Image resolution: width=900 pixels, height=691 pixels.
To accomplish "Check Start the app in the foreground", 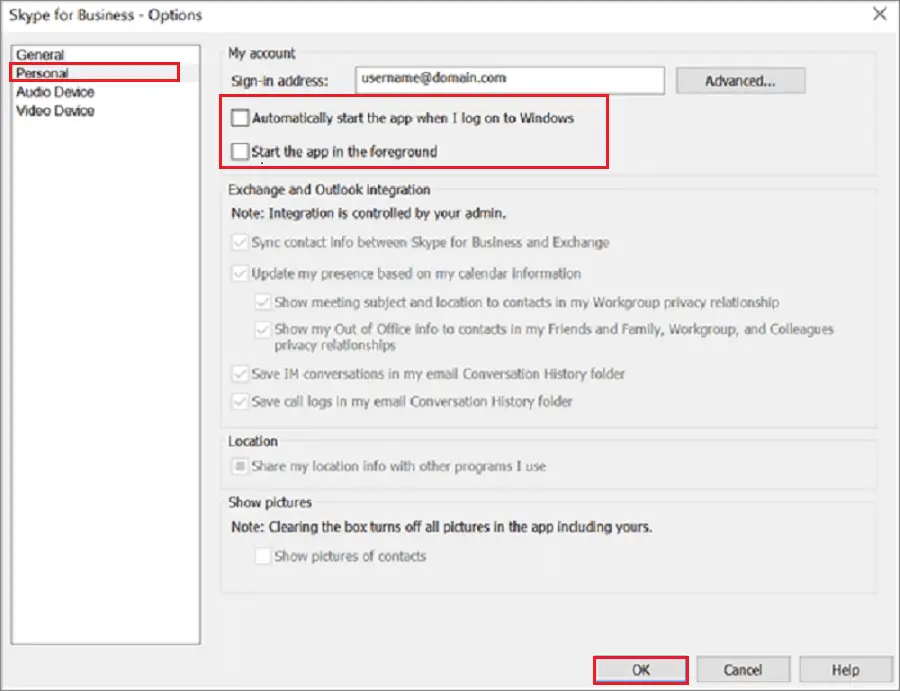I will tap(240, 152).
